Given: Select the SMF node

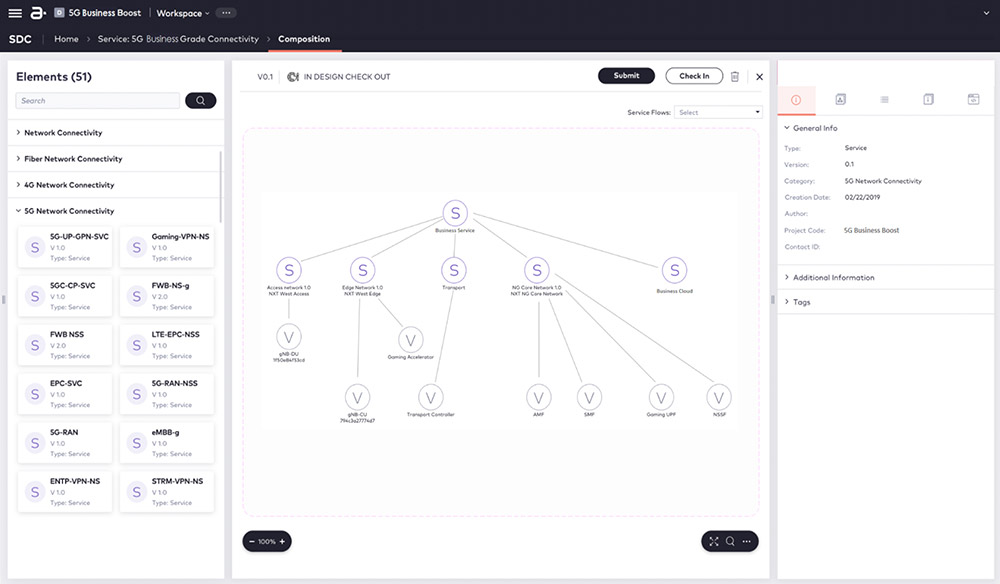Looking at the screenshot, I should (x=589, y=397).
